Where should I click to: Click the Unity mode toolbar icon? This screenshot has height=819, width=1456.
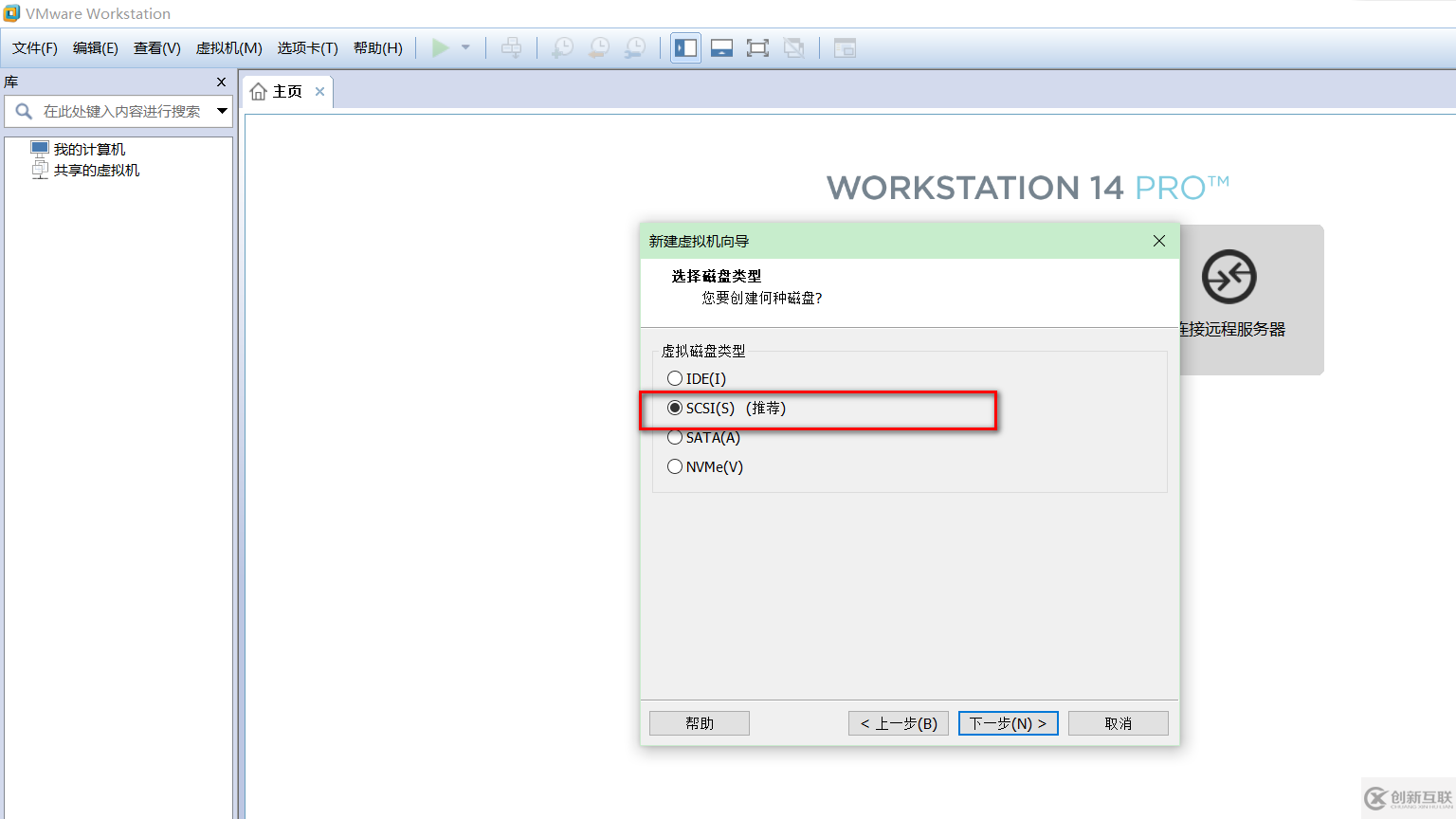794,47
